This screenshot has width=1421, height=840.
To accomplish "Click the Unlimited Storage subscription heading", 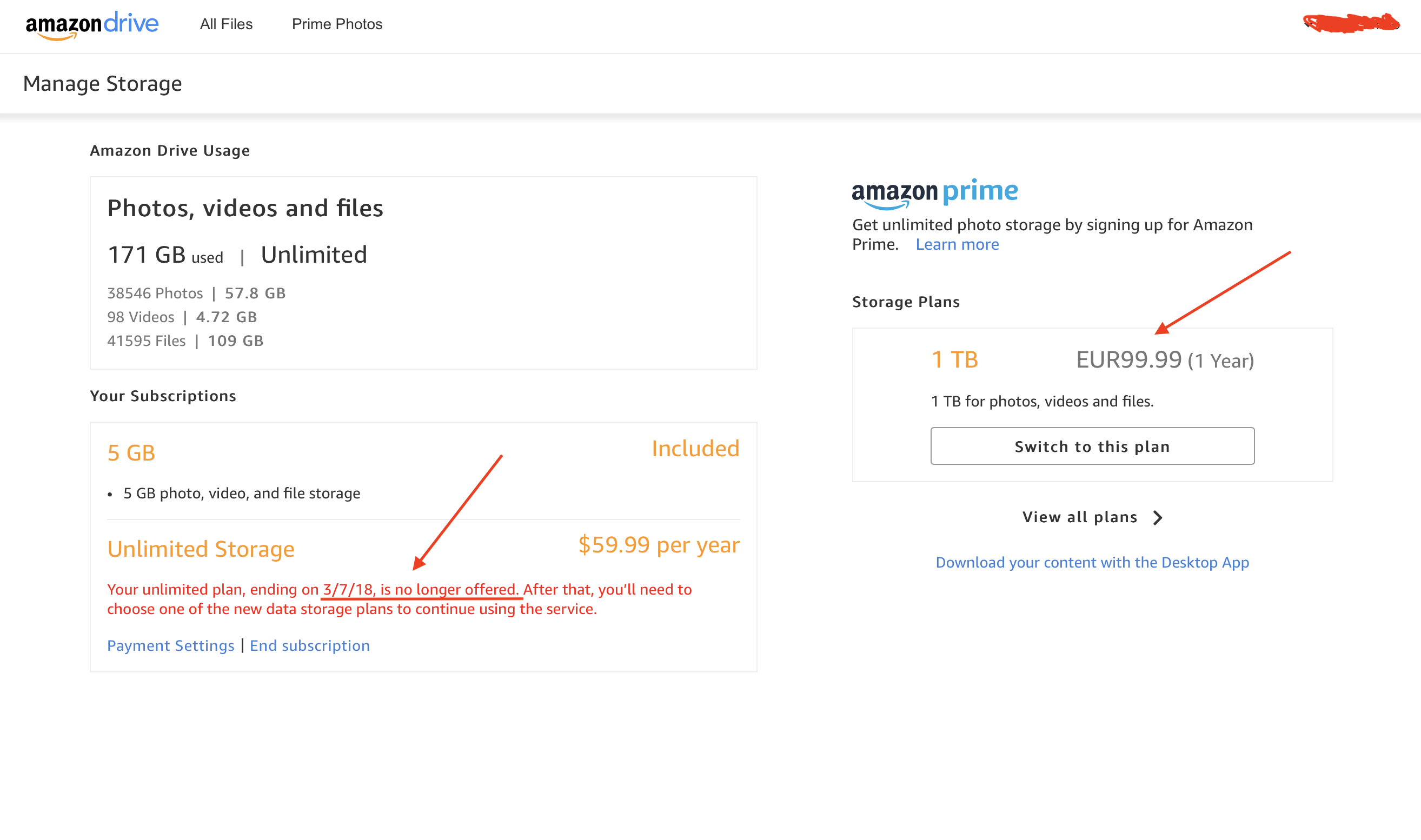I will point(201,549).
